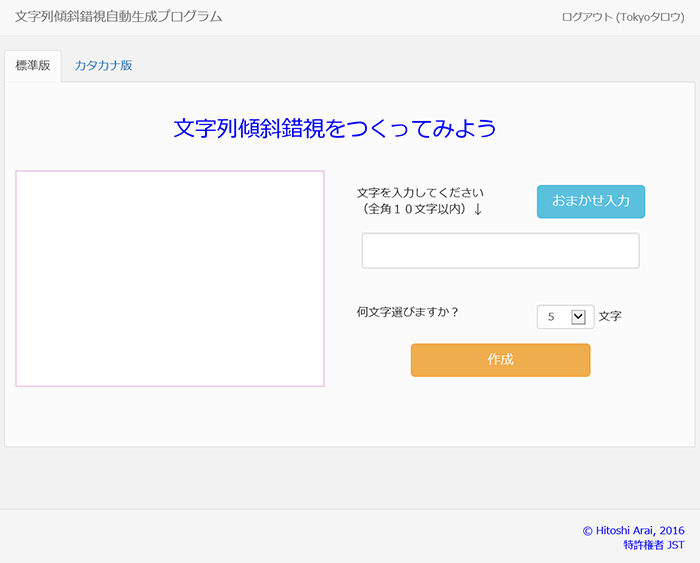
Task: Click the label 文字を入力してください
Action: coord(420,193)
